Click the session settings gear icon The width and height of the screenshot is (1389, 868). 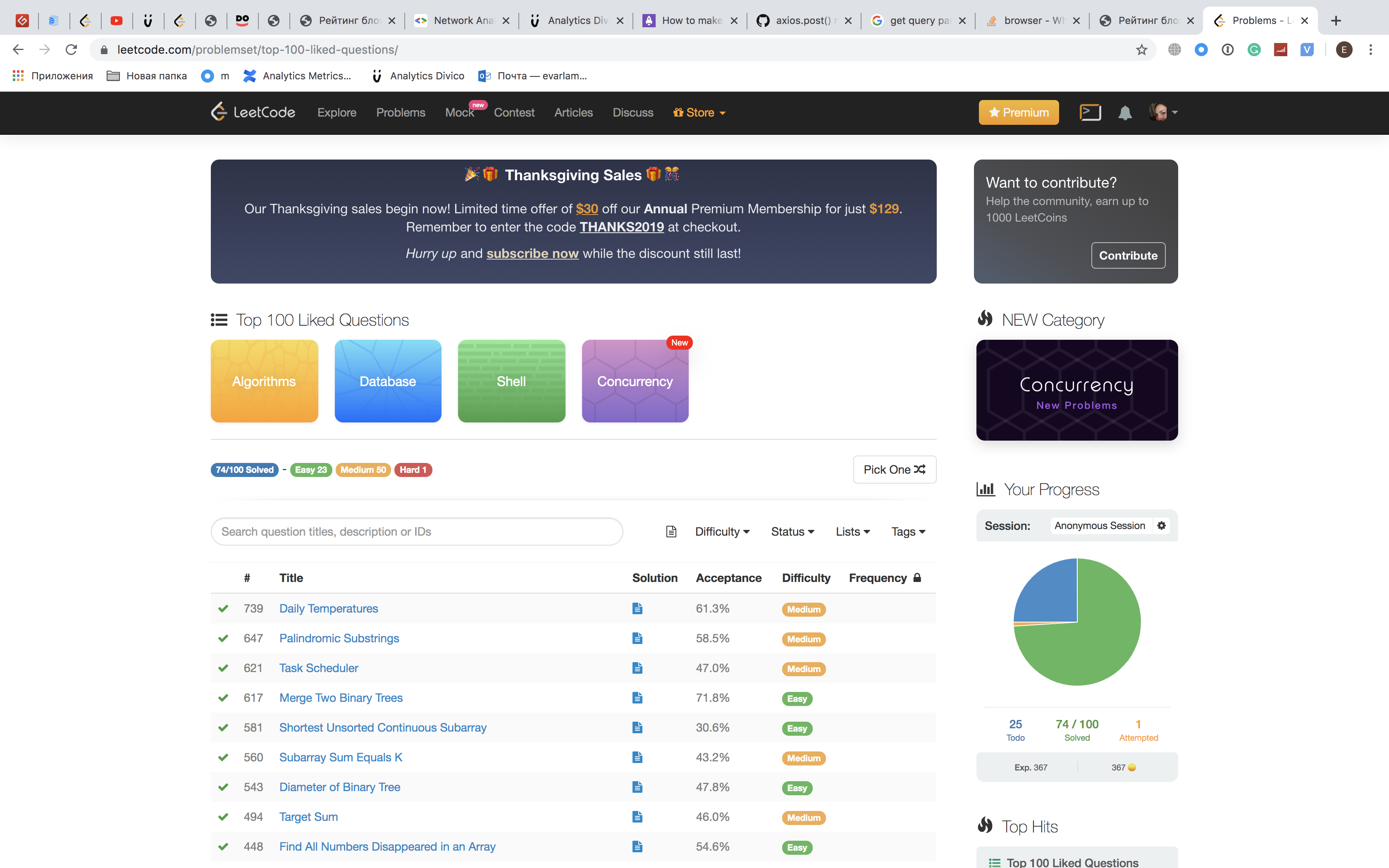pos(1162,525)
